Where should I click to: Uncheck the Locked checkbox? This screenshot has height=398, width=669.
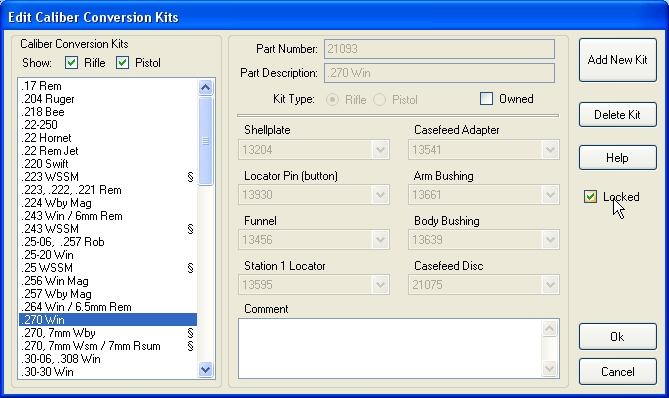pos(590,197)
